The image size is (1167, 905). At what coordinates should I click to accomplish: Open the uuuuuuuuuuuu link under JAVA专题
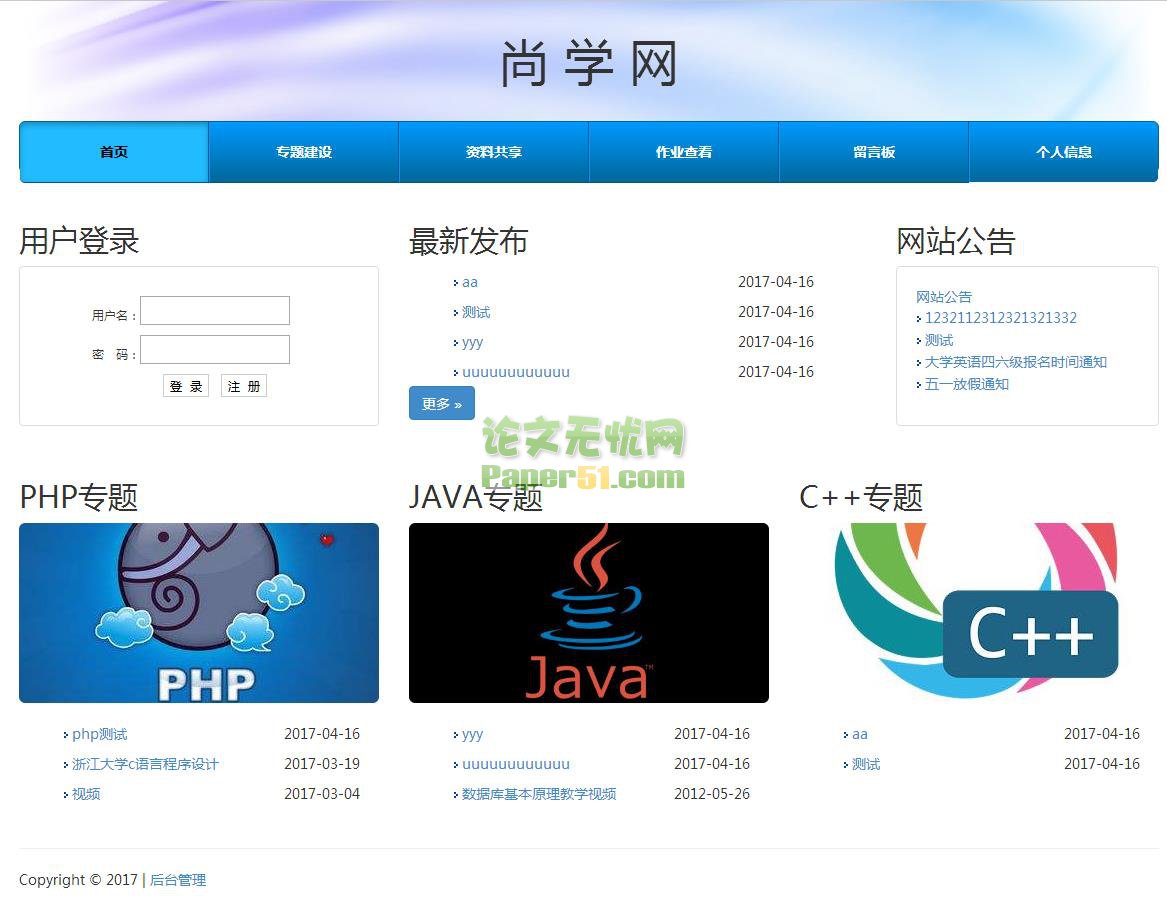516,764
